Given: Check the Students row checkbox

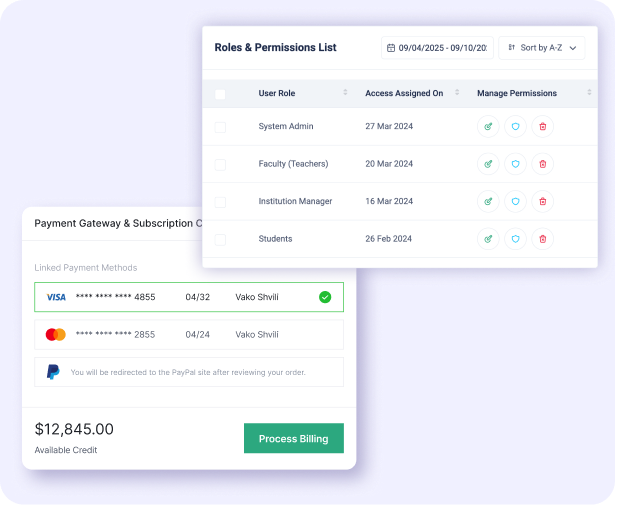Looking at the screenshot, I should [220, 239].
